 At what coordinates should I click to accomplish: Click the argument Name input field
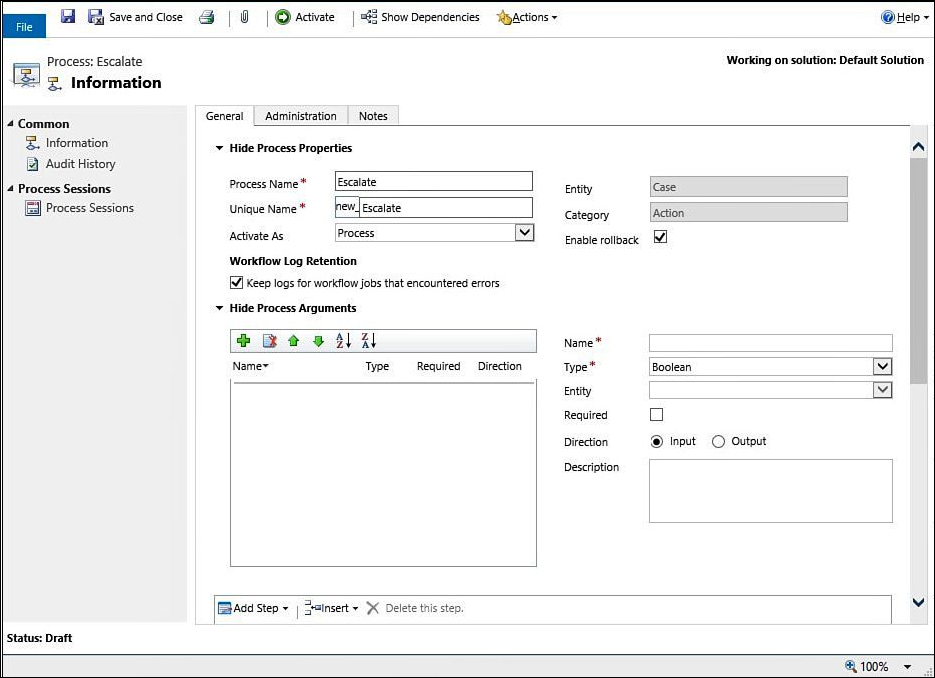click(x=770, y=343)
